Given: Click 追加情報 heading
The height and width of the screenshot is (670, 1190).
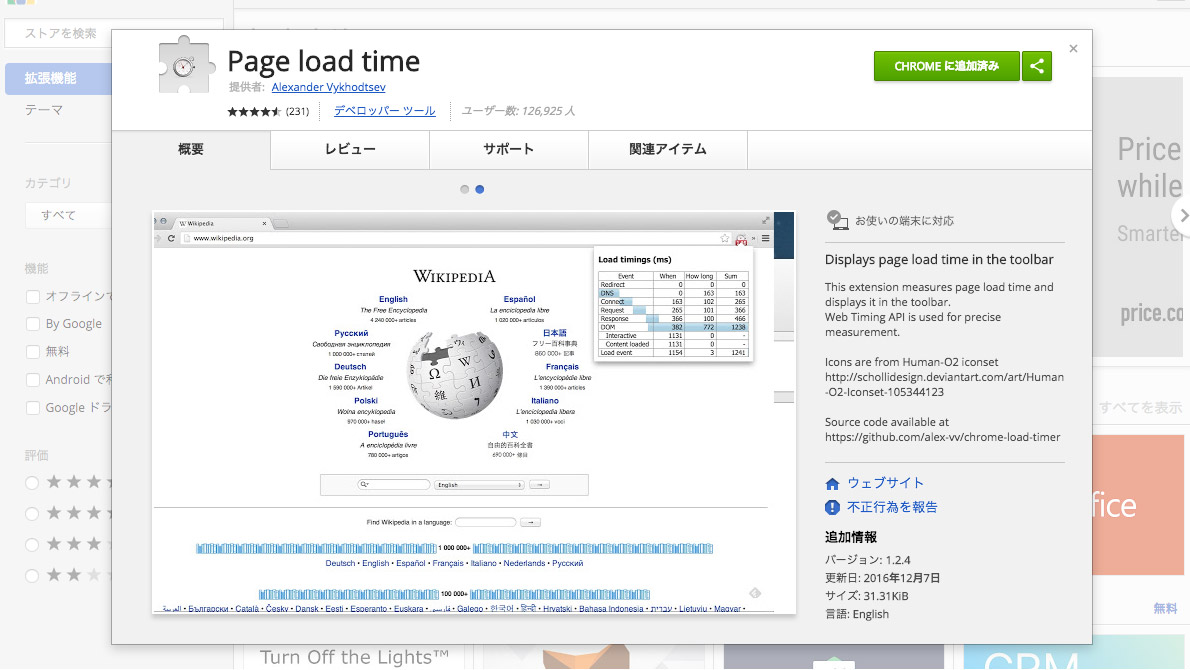Looking at the screenshot, I should (851, 537).
